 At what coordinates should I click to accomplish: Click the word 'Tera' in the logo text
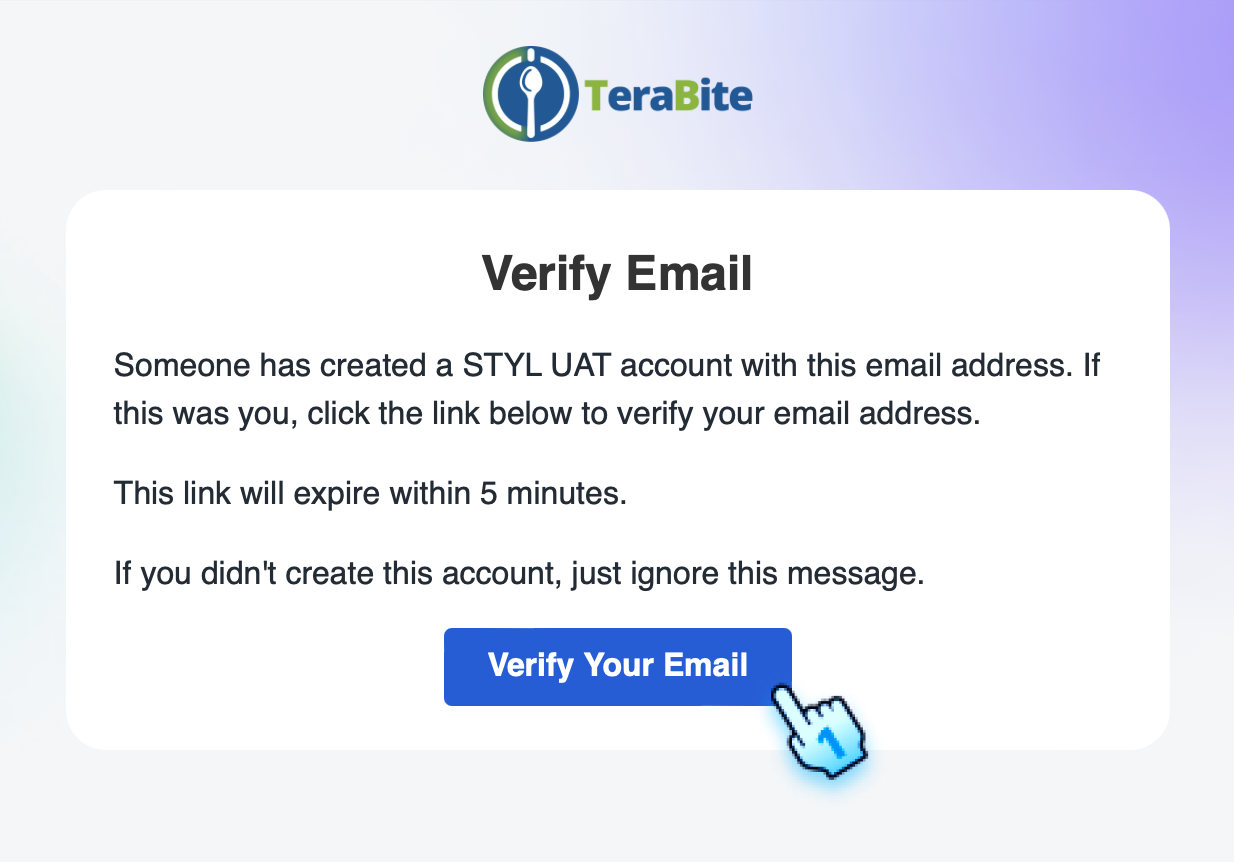pos(631,93)
